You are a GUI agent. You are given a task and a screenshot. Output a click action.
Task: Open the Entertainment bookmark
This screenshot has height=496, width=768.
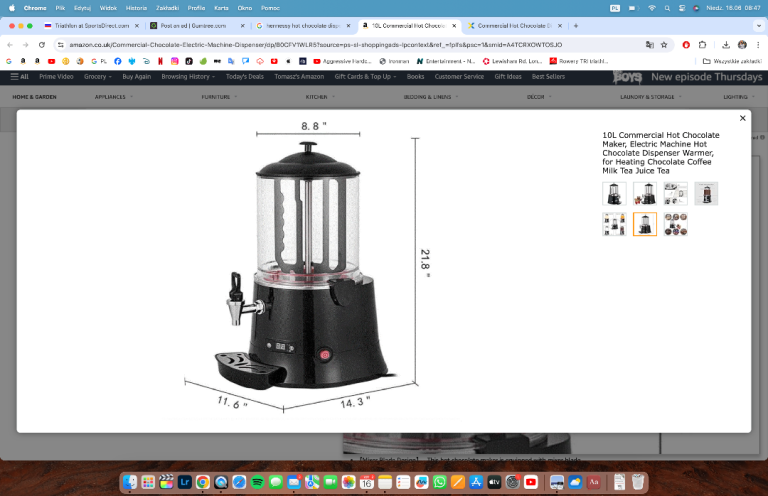[x=446, y=61]
